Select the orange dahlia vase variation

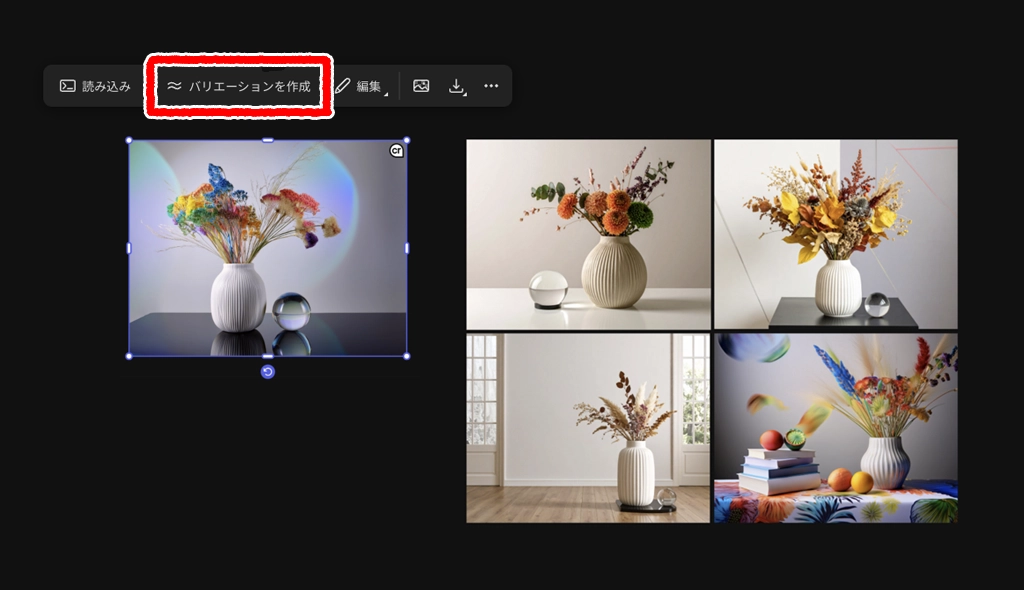click(588, 234)
